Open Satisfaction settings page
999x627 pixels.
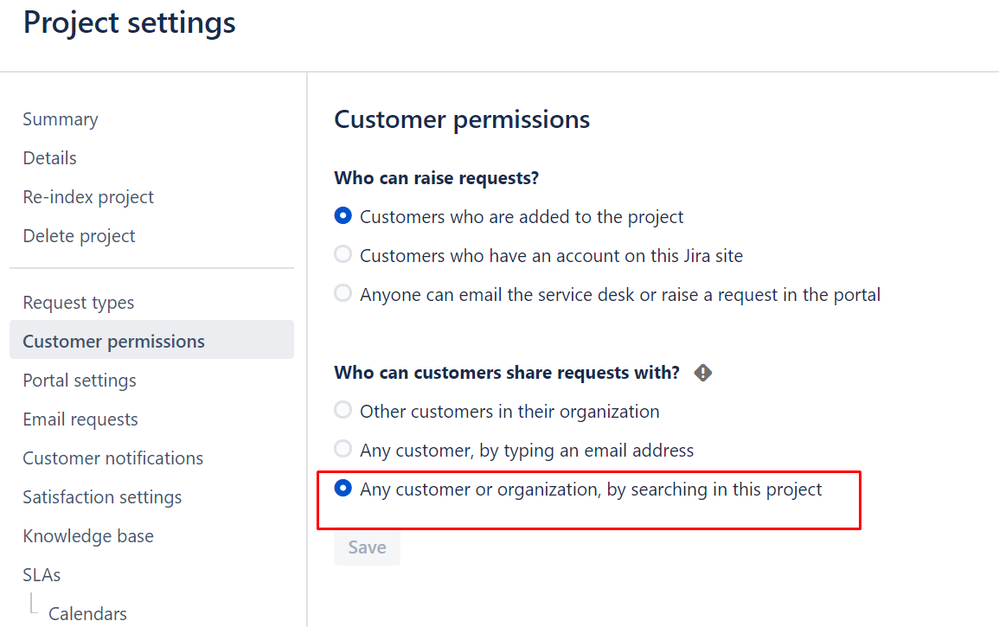[102, 497]
